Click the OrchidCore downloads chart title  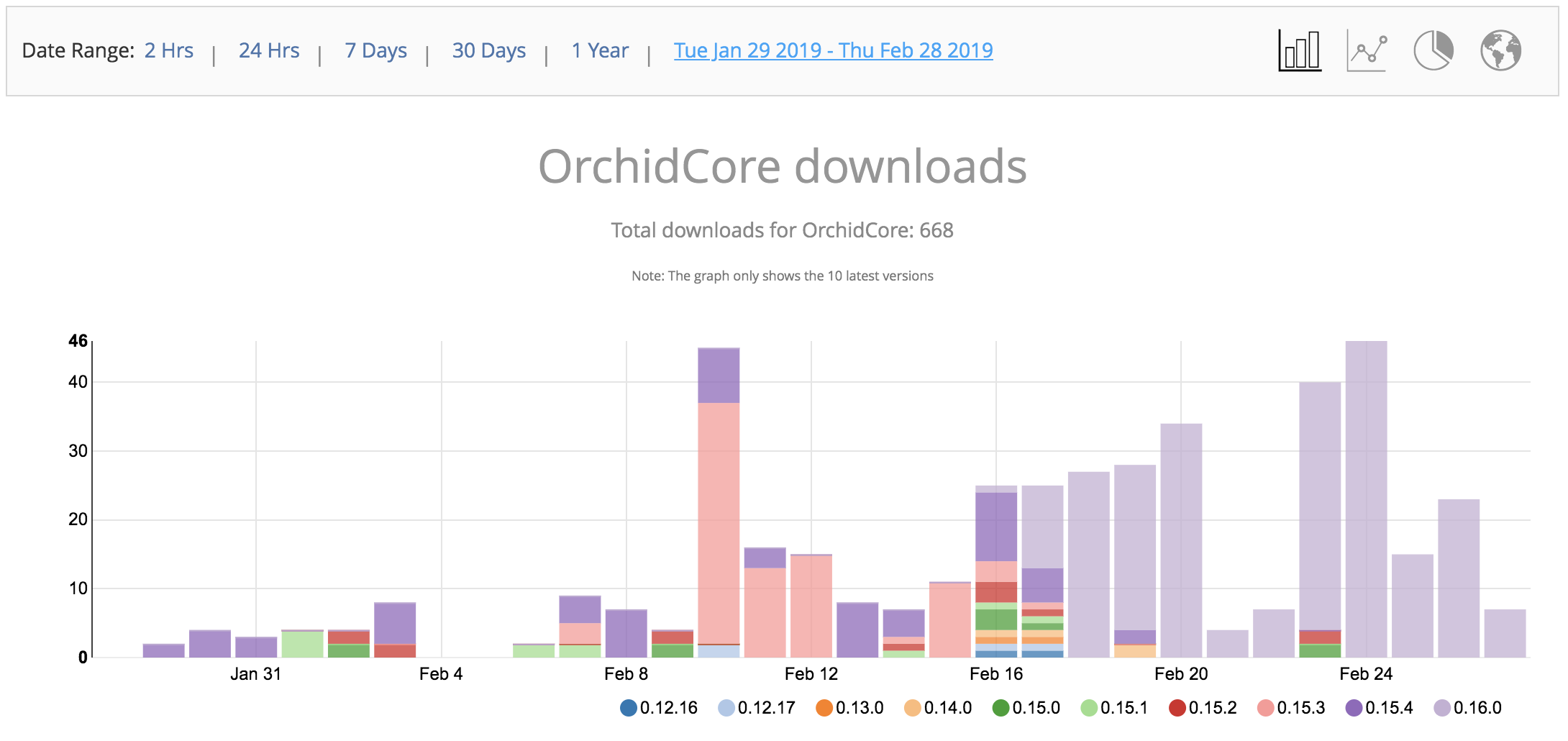pos(783,167)
